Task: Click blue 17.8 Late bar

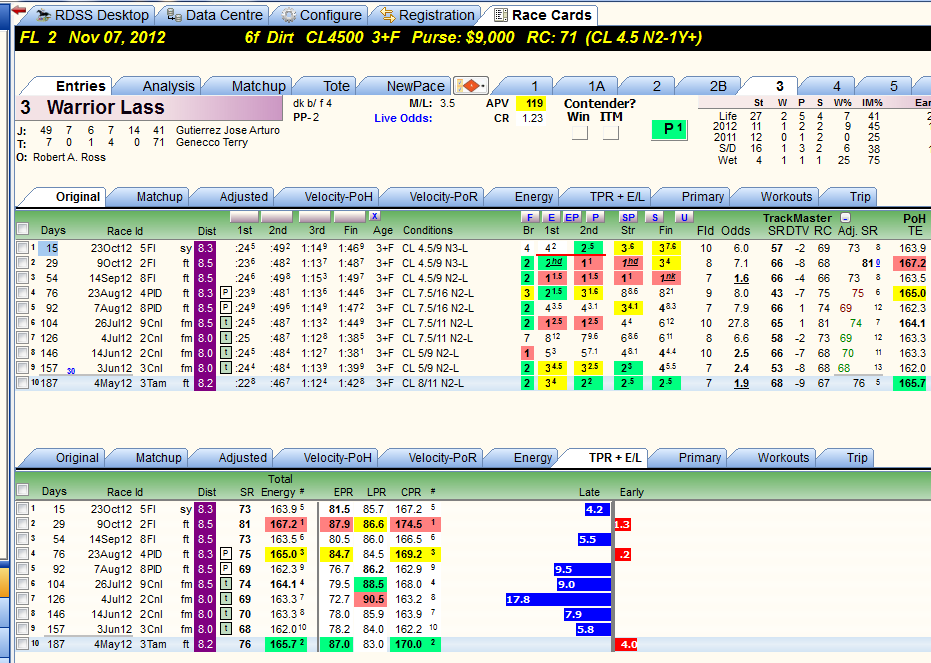Action: click(558, 599)
